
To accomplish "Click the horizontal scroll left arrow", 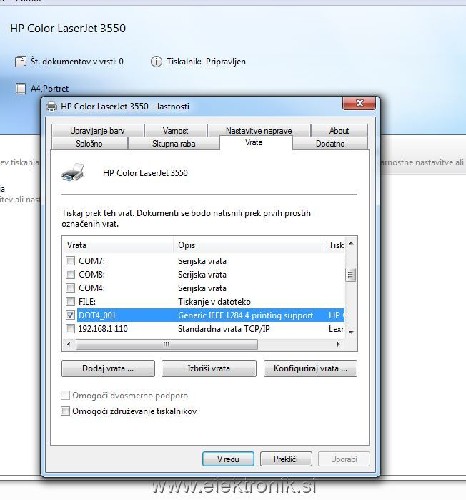I will click(x=69, y=344).
